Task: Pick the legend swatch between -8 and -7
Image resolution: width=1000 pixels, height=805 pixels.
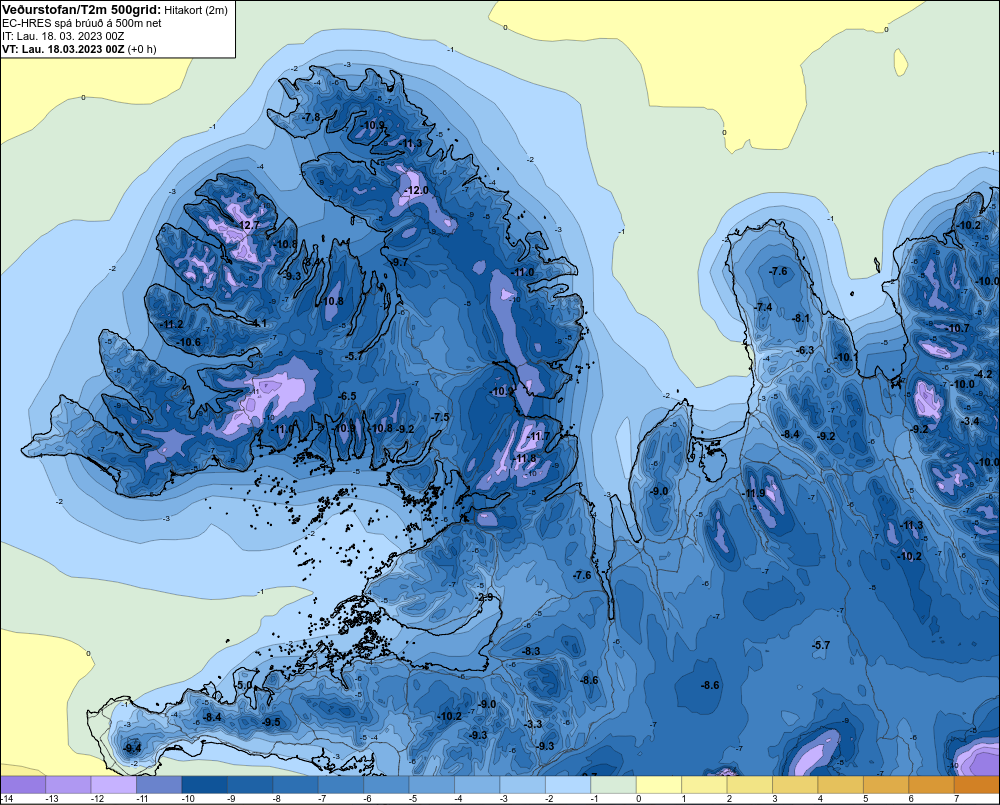Action: coord(296,785)
